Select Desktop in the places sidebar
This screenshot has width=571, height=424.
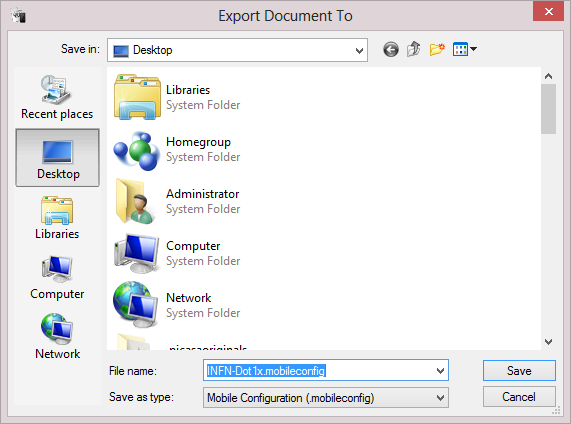click(58, 157)
